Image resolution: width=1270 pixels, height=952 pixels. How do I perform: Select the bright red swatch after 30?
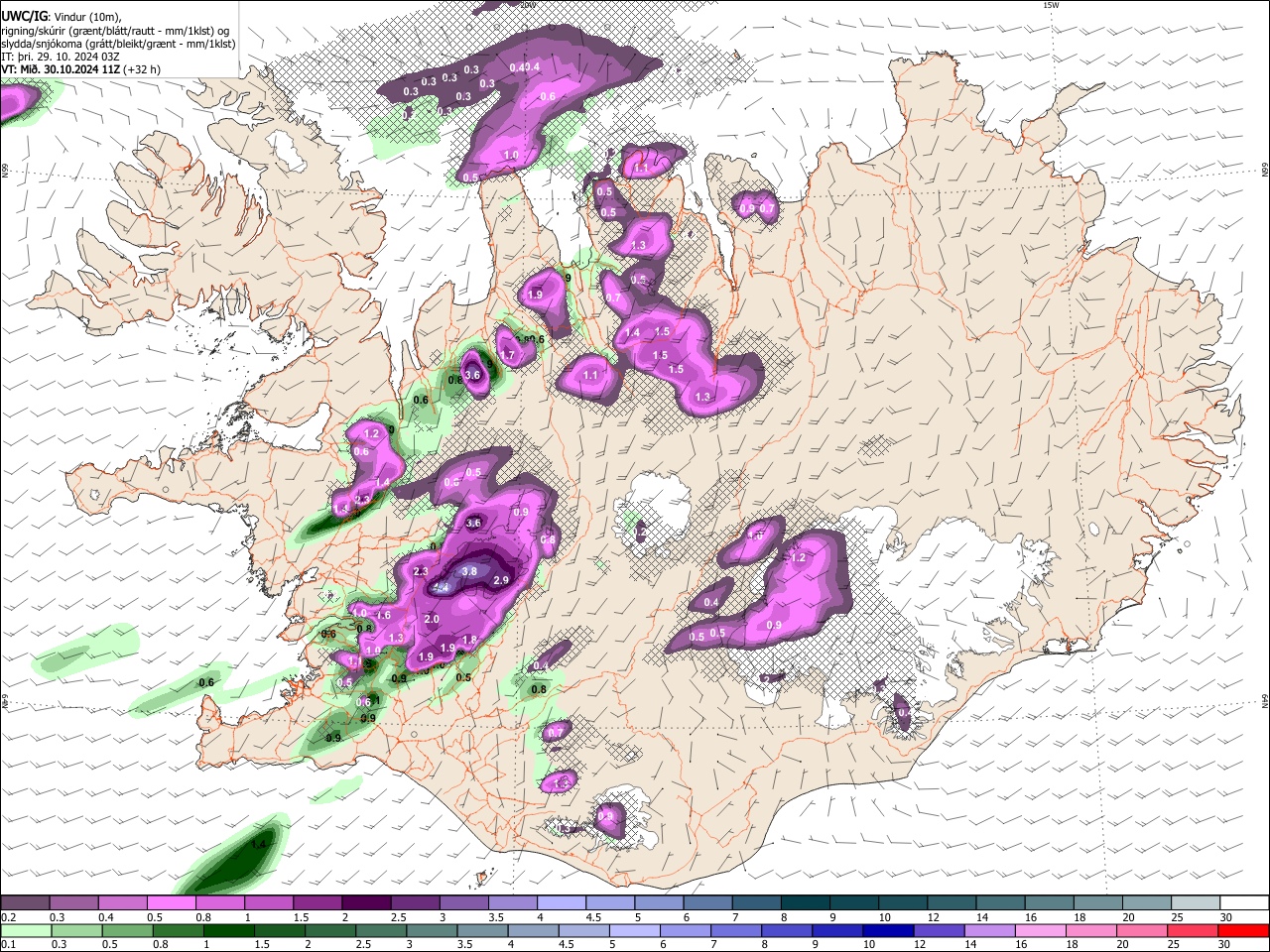pyautogui.click(x=1244, y=930)
